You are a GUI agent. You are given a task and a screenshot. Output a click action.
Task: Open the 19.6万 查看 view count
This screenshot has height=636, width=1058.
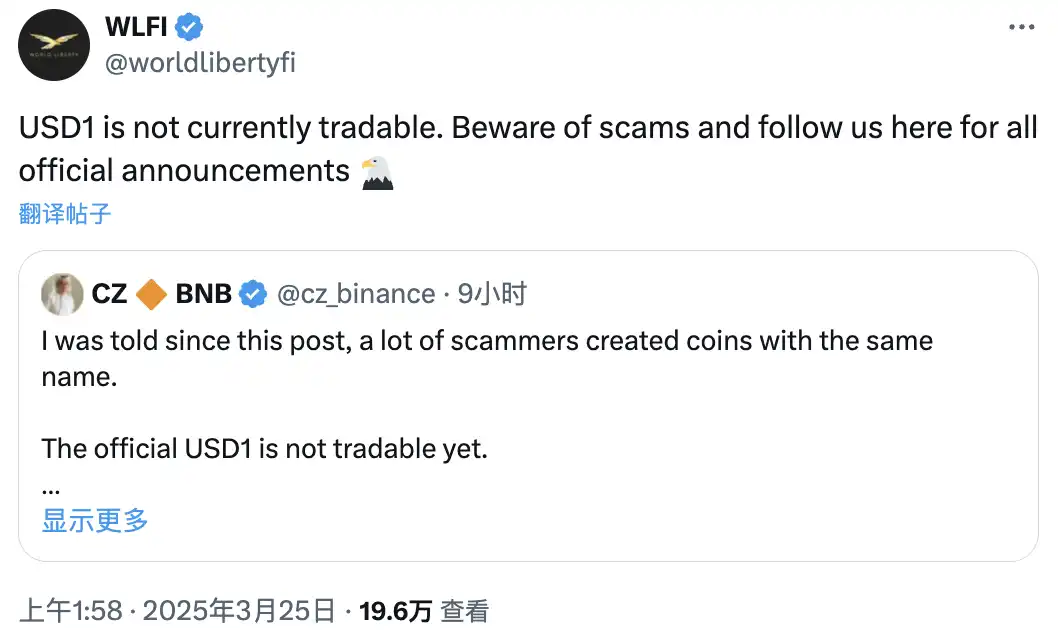coord(423,611)
